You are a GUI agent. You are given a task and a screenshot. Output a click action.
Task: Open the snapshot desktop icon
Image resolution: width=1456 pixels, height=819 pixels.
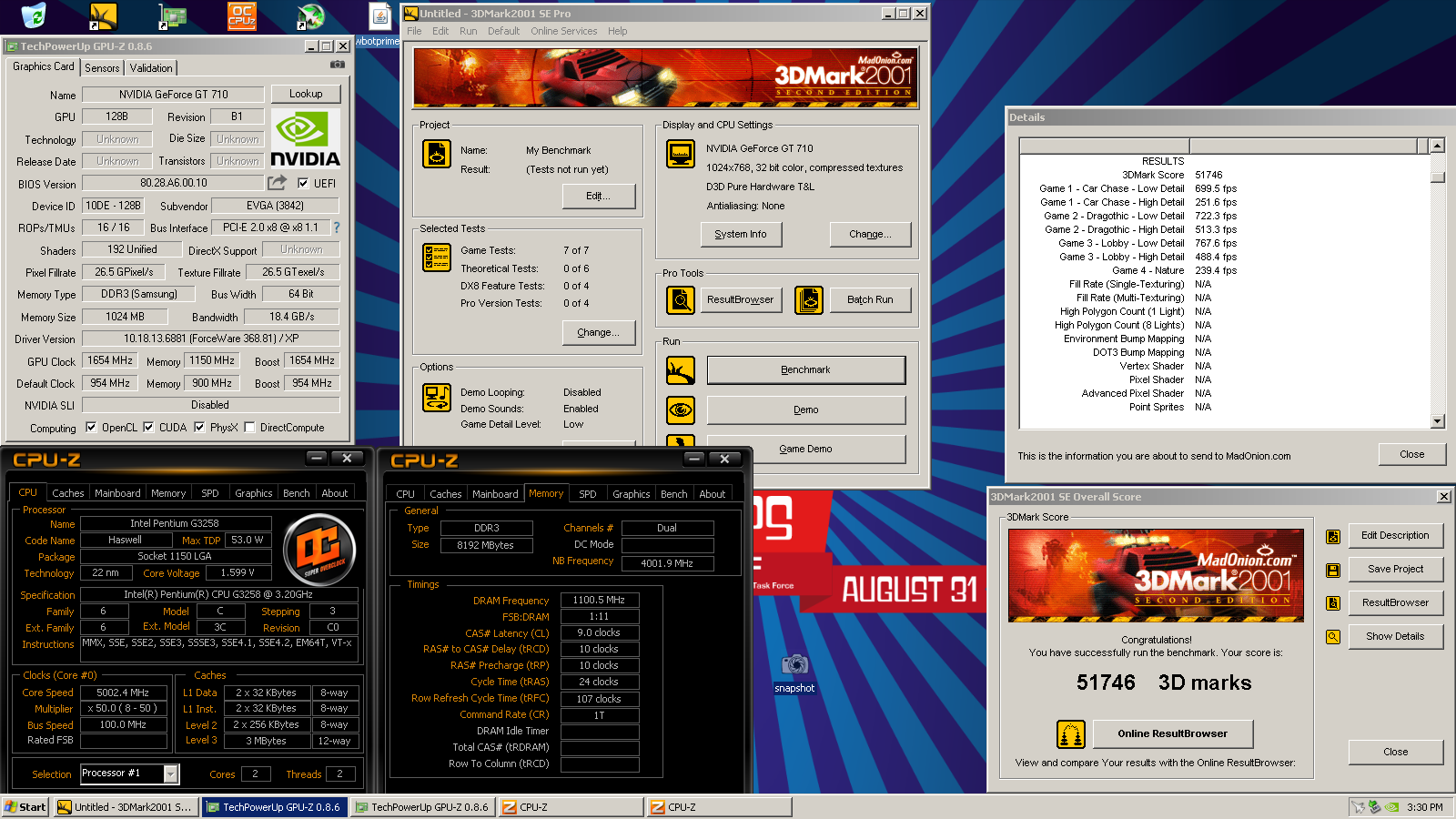point(794,672)
